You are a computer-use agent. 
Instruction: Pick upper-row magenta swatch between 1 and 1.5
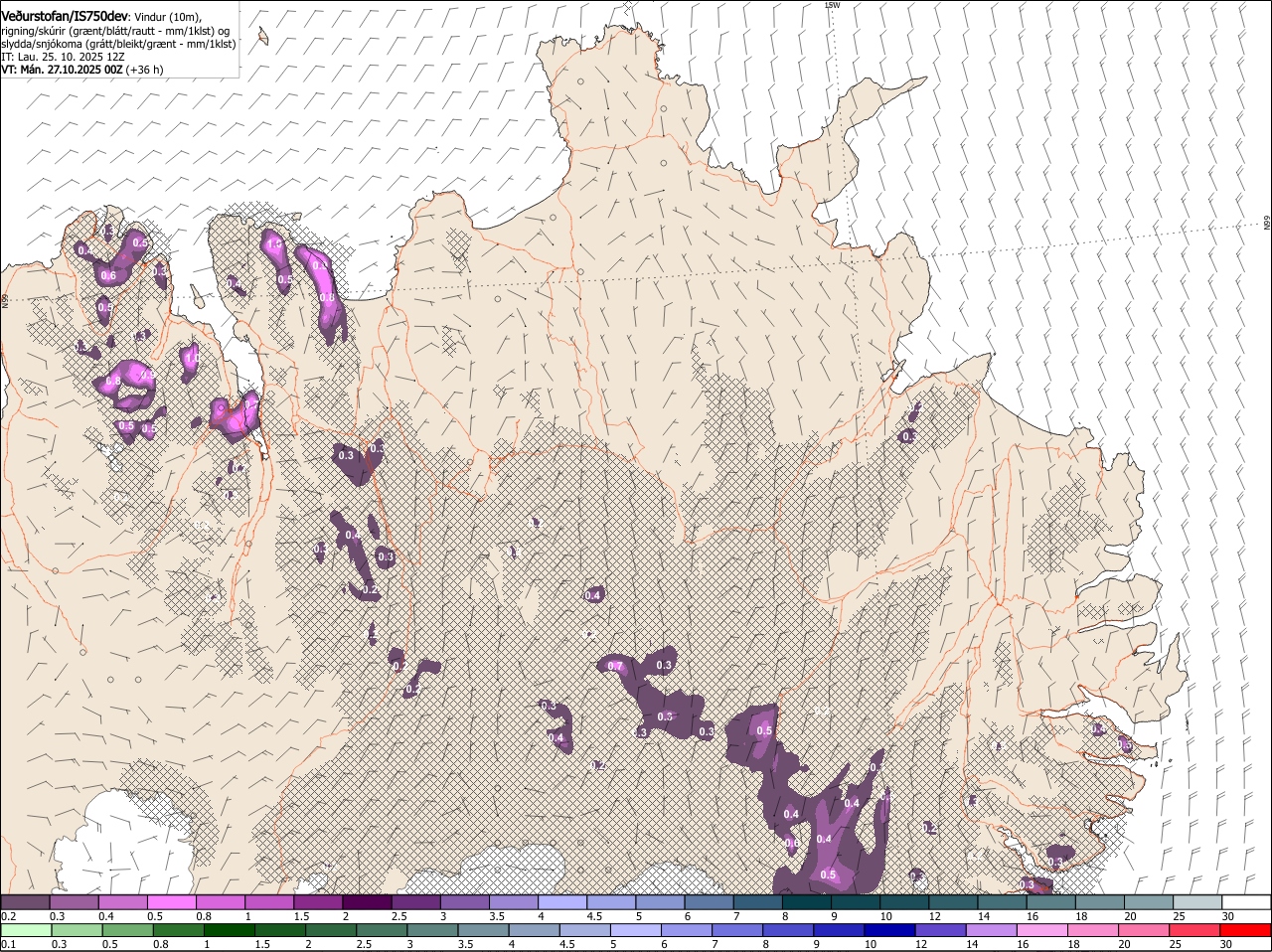coord(269,902)
